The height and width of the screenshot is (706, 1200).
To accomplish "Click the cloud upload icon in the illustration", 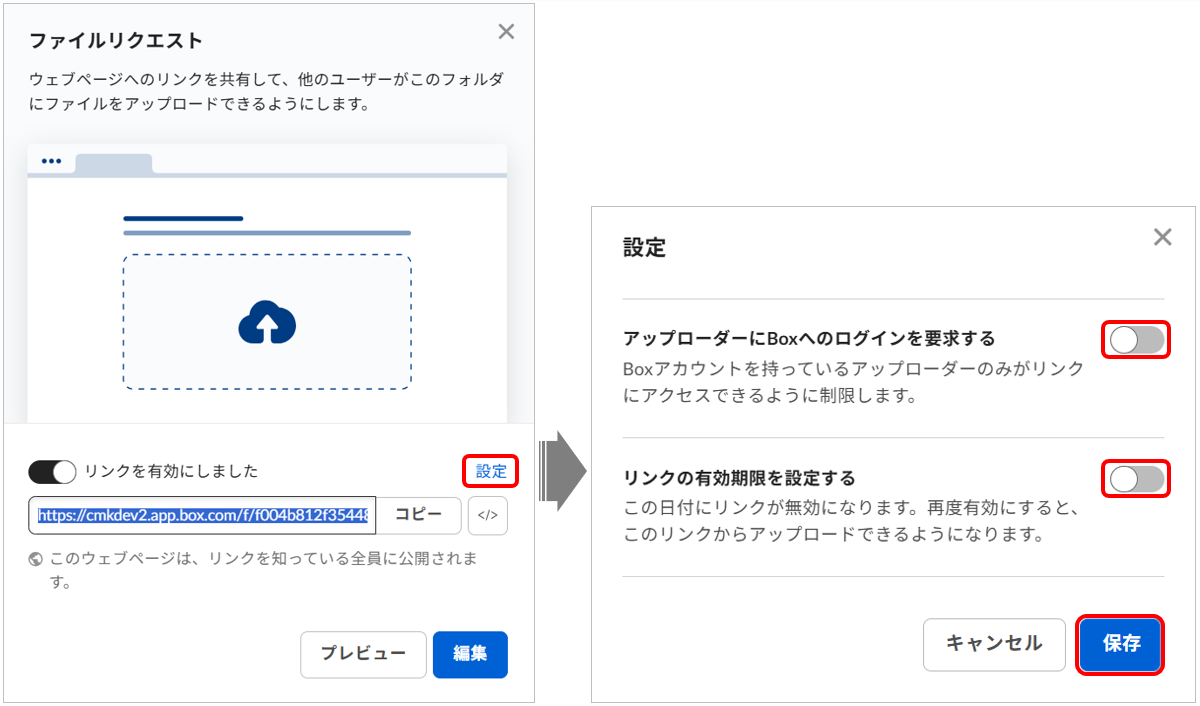I will pos(267,322).
